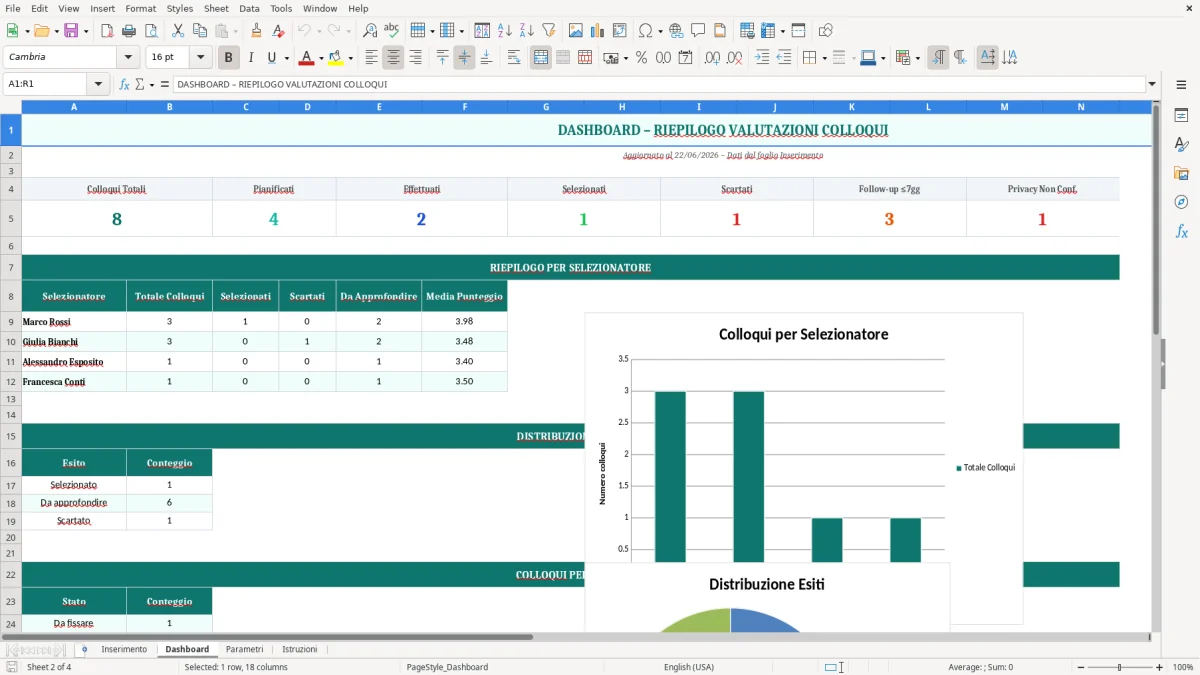
Task: Copy the selection
Action: (199, 31)
